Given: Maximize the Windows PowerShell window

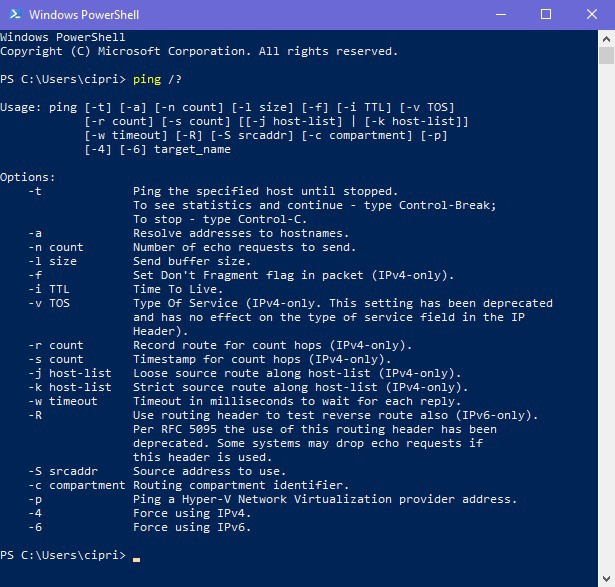Looking at the screenshot, I should [x=546, y=15].
